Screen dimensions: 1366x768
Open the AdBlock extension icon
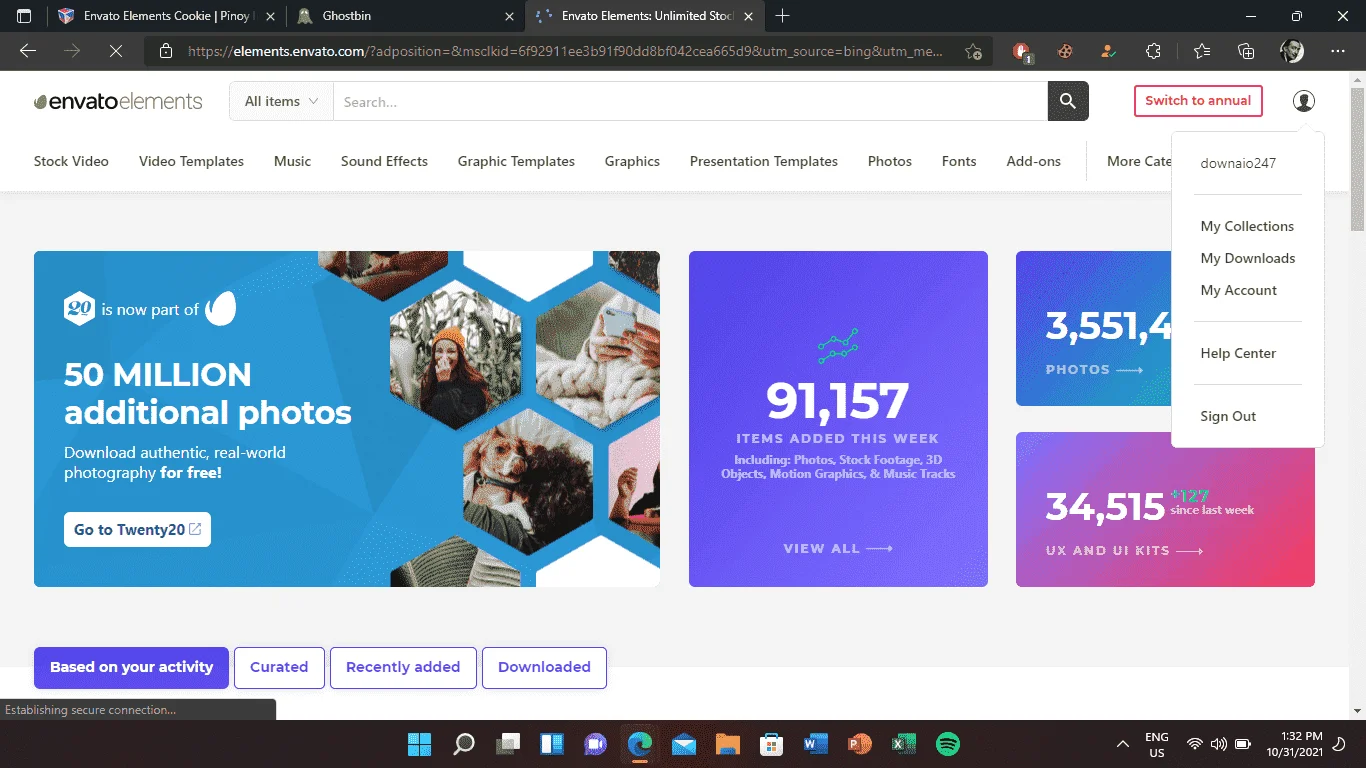coord(1021,51)
